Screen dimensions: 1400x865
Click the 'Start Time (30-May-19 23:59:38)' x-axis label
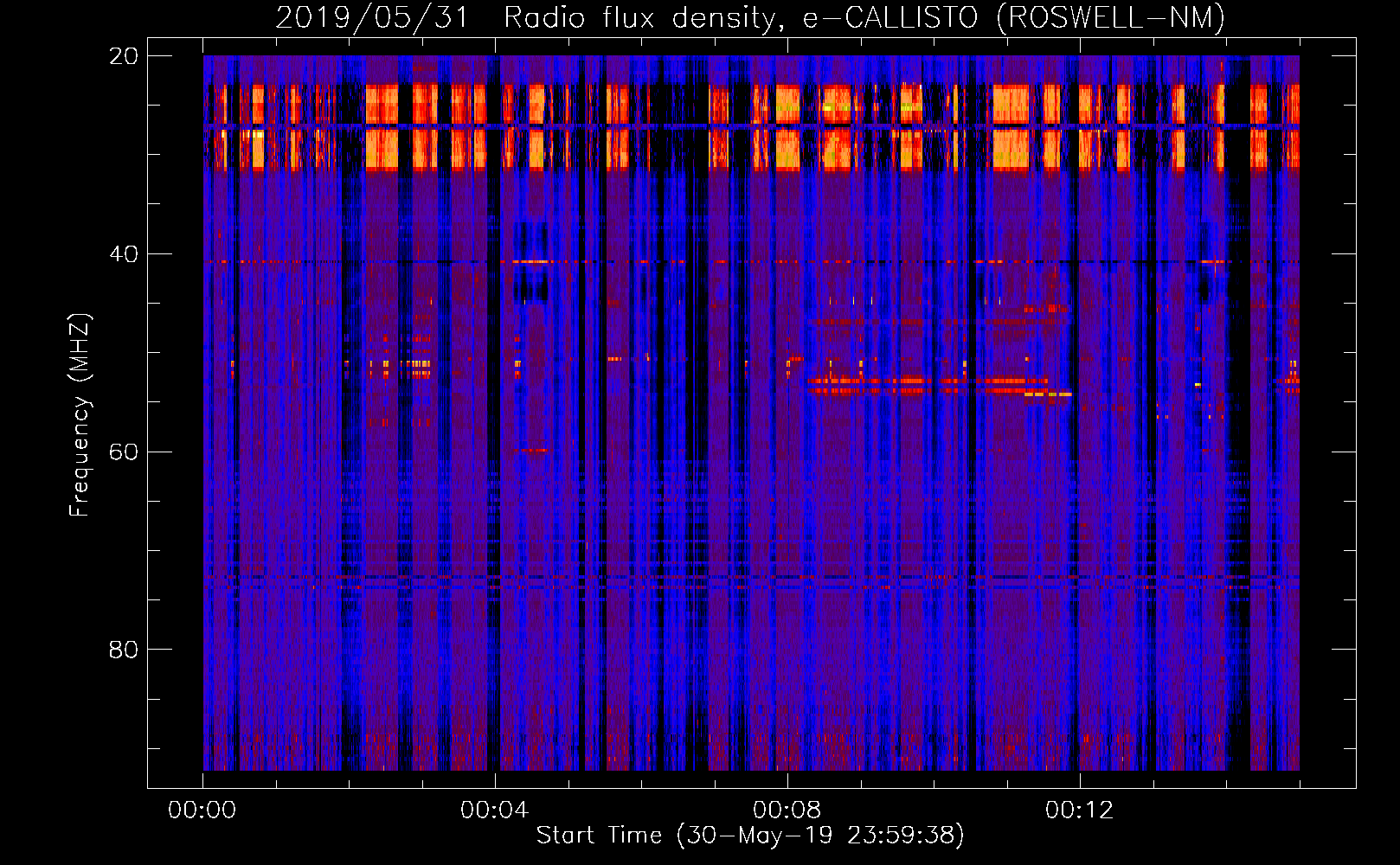click(x=750, y=836)
